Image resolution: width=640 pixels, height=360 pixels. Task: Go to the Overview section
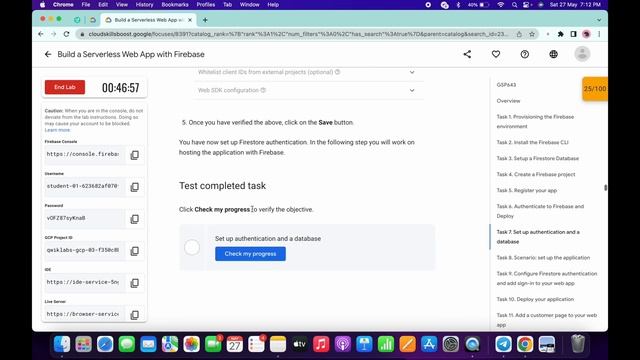tap(508, 101)
